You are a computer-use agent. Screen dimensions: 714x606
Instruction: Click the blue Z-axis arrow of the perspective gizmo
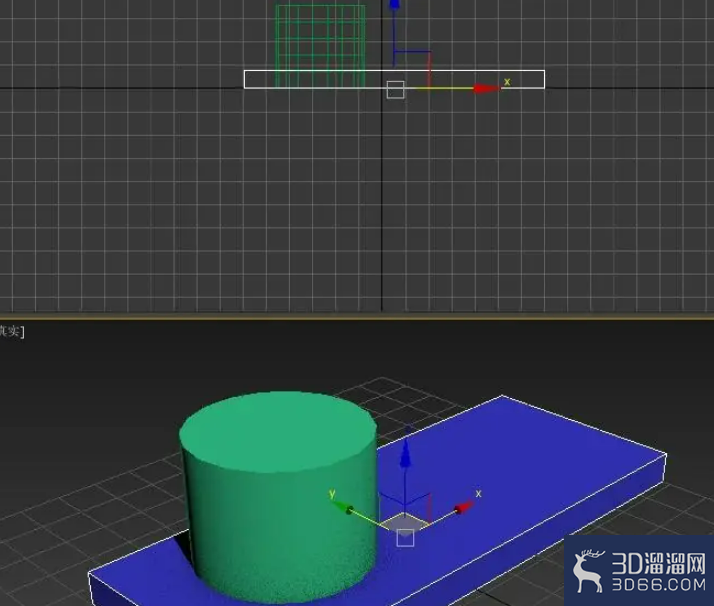coord(405,453)
